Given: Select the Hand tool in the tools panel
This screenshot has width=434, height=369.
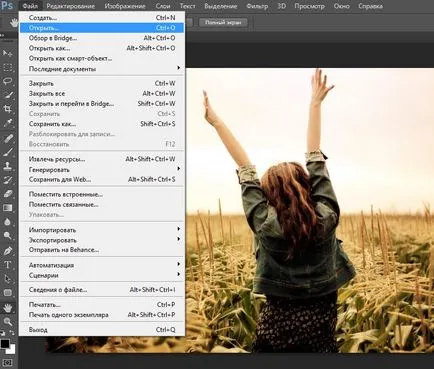Looking at the screenshot, I should (x=7, y=307).
